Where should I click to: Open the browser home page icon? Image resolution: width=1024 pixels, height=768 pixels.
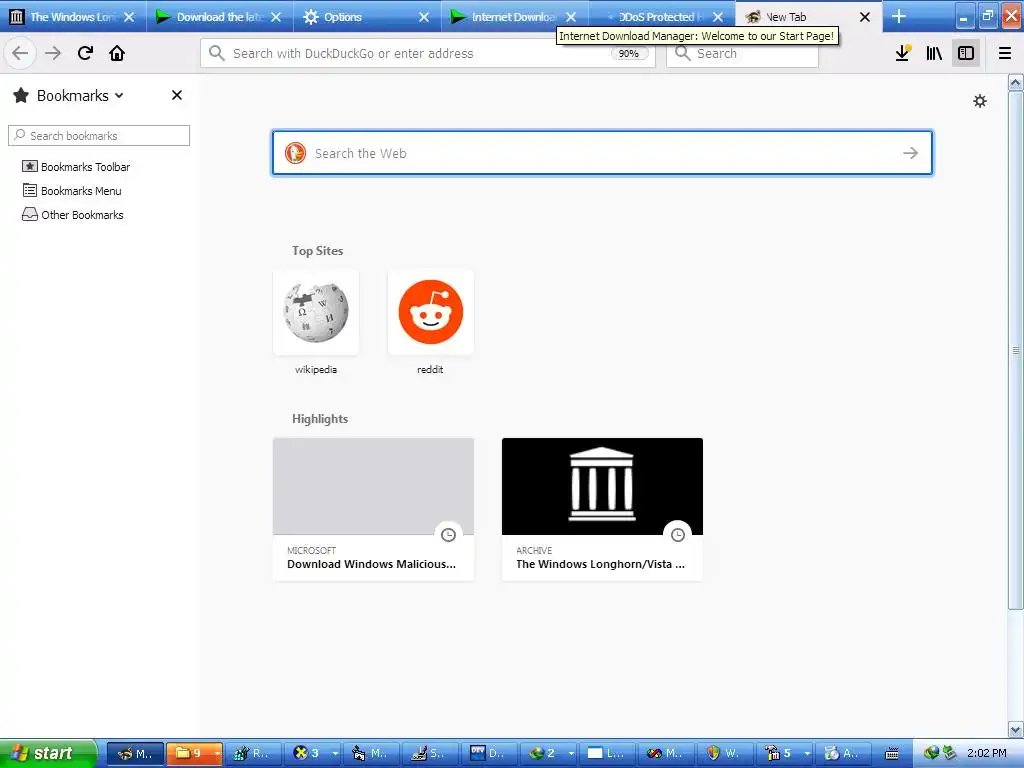click(117, 53)
